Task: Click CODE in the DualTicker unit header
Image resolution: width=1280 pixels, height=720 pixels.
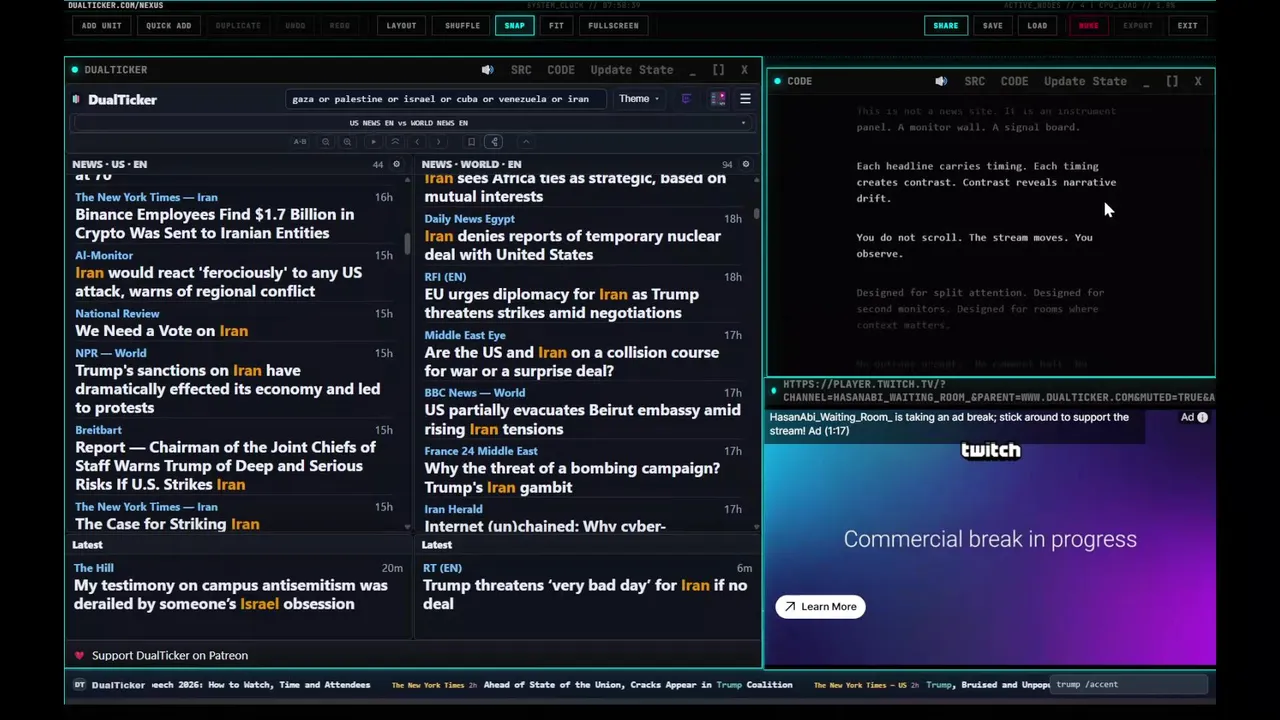Action: pos(561,70)
